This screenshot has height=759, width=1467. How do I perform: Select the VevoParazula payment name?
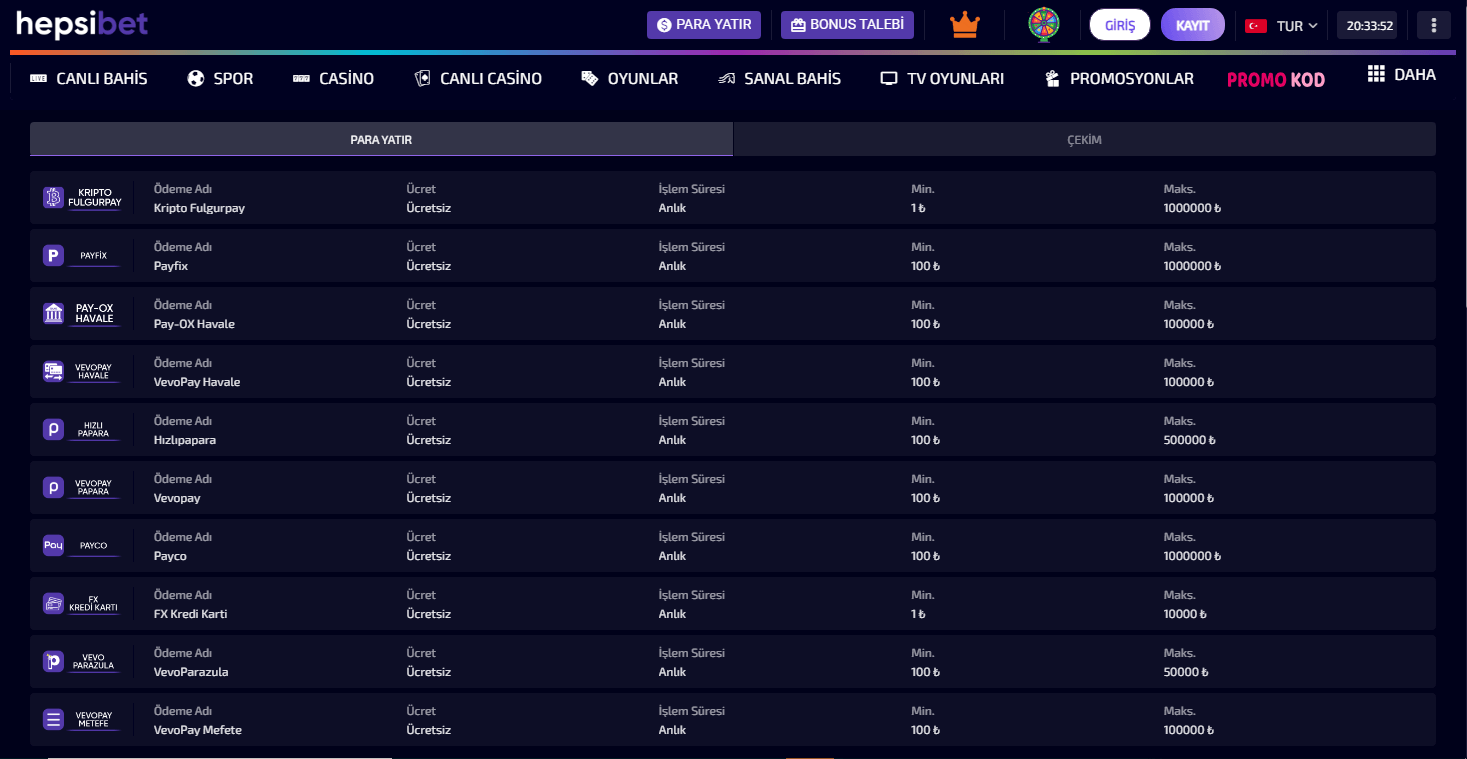(191, 672)
